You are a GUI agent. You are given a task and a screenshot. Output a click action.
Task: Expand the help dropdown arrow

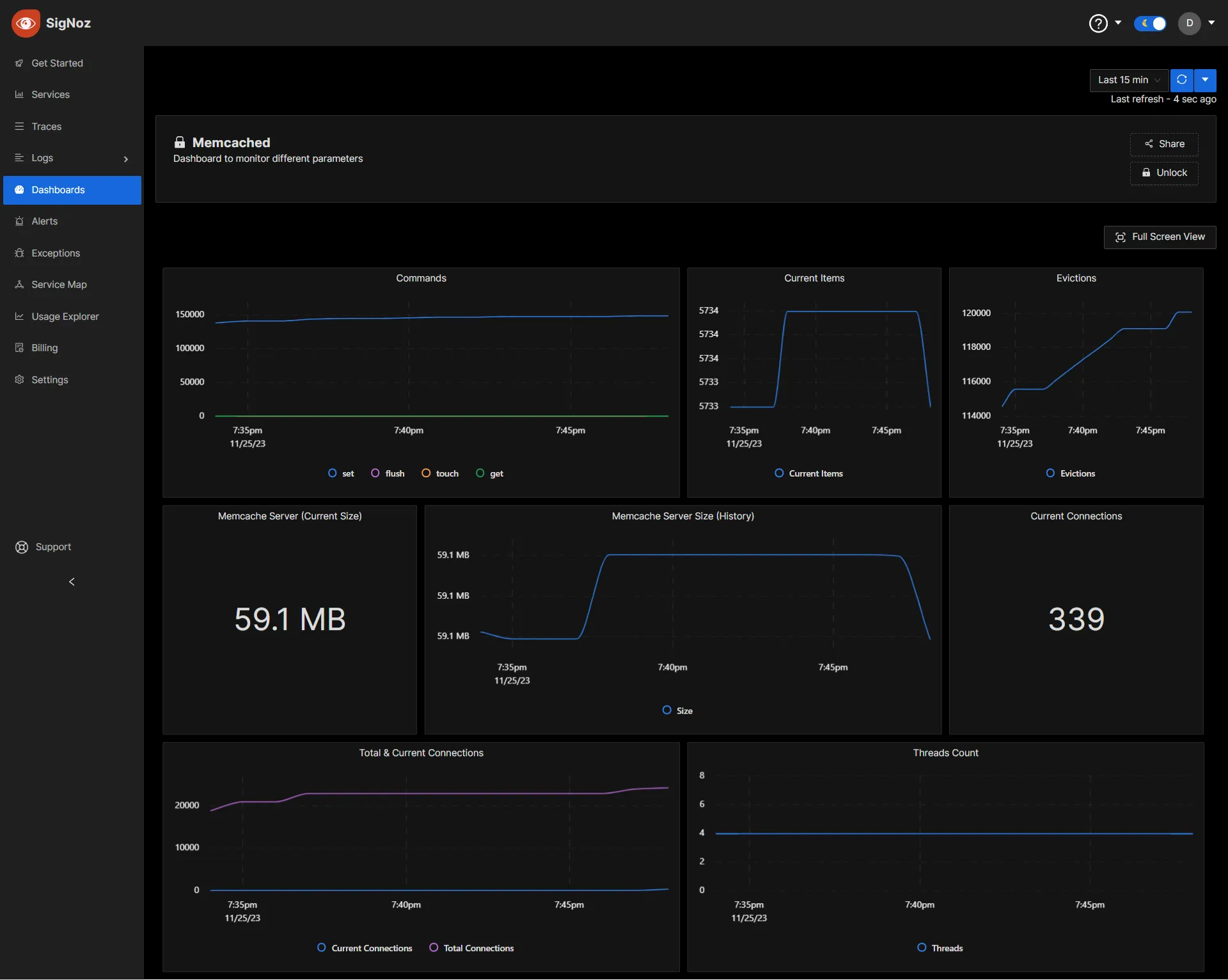click(1118, 22)
